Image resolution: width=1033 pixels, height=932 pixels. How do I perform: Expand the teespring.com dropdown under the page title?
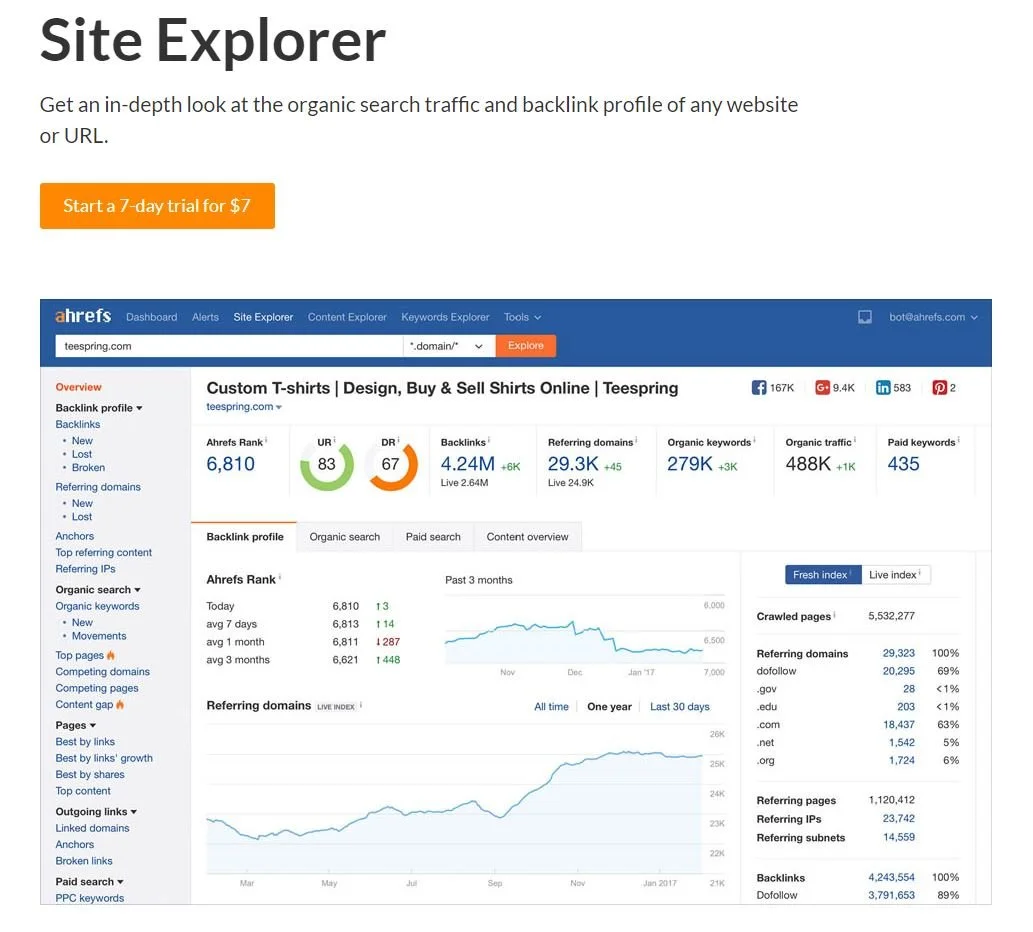pyautogui.click(x=244, y=406)
